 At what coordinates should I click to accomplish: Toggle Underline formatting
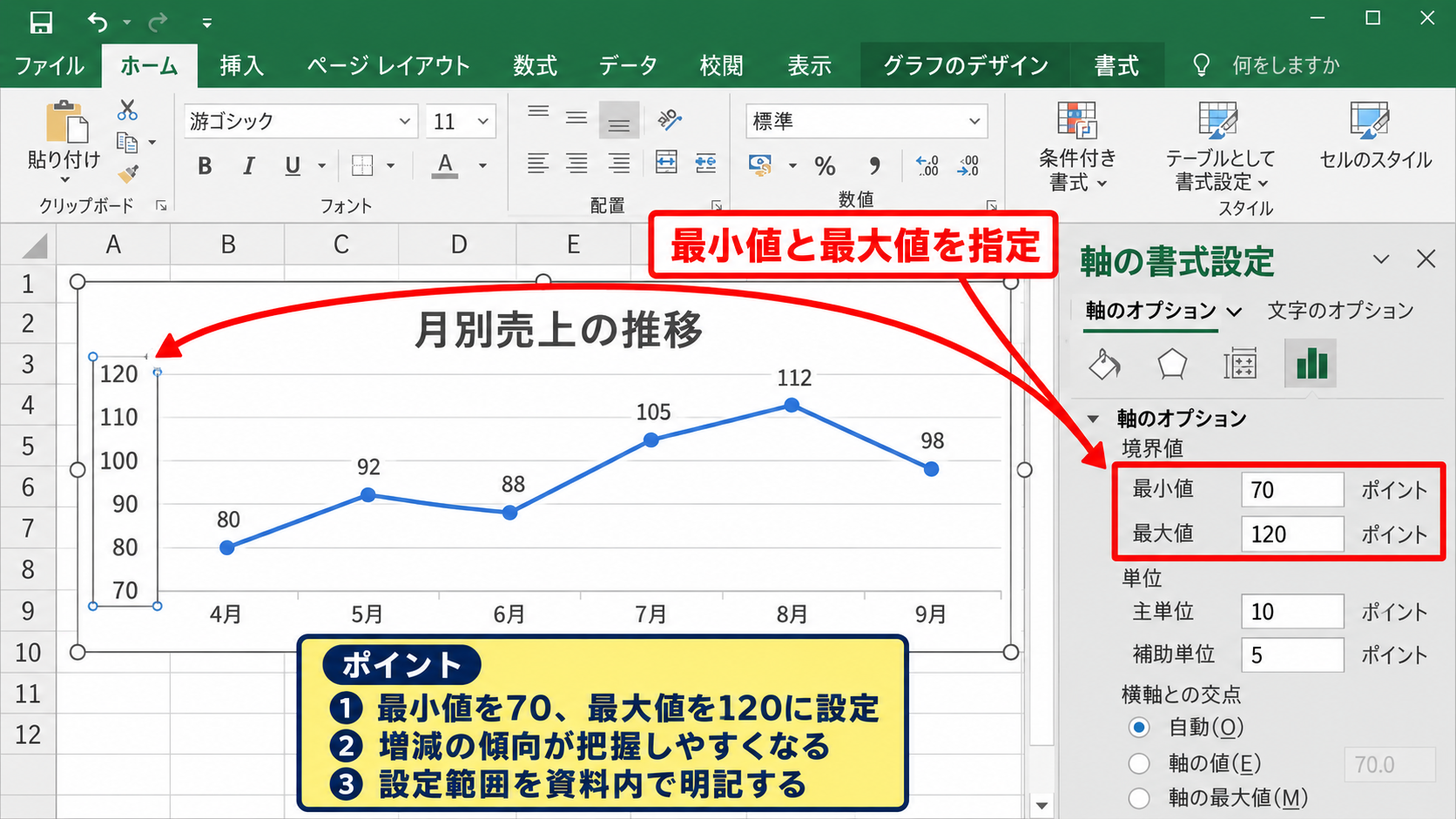pyautogui.click(x=293, y=165)
